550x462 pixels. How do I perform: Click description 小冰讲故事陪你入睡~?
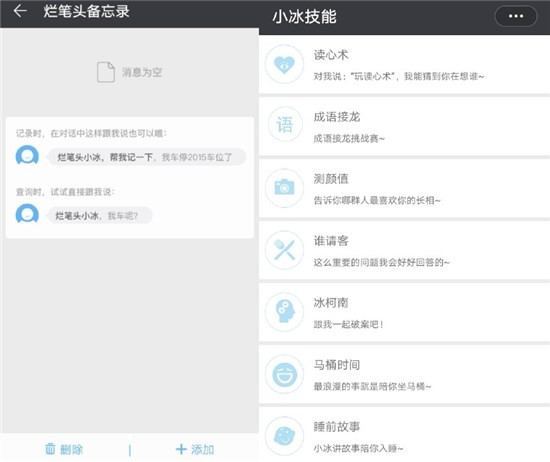[x=358, y=448]
